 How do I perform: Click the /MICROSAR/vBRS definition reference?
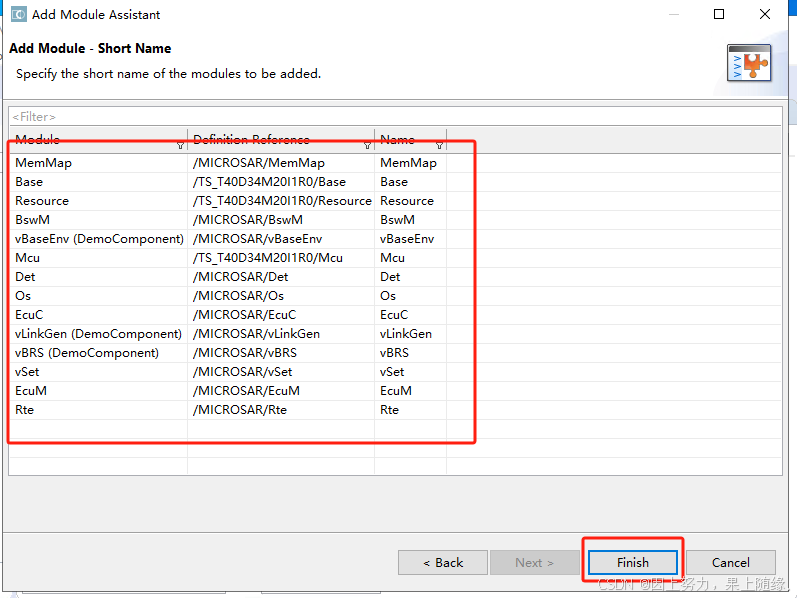281,353
